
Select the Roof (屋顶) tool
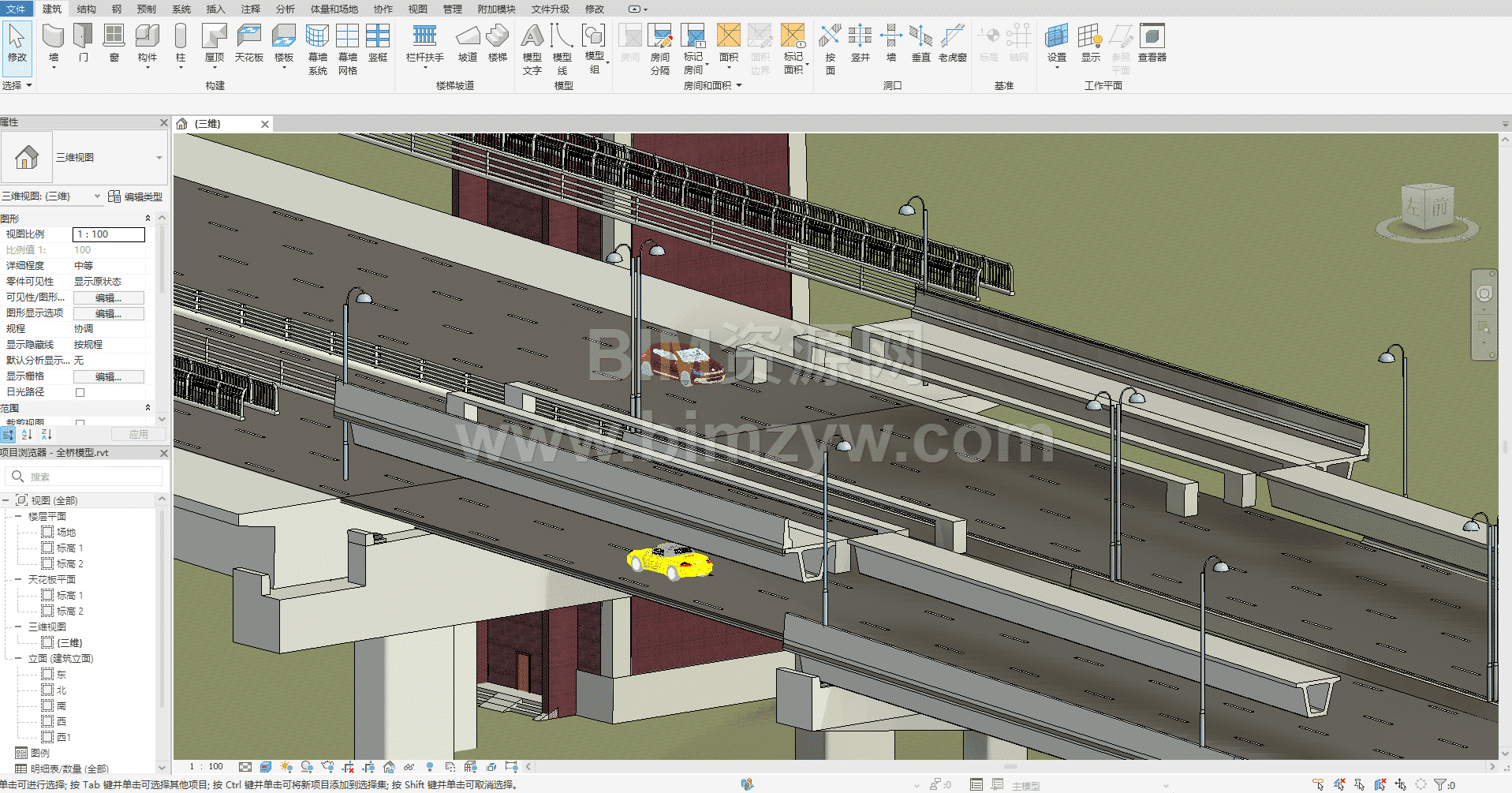(214, 43)
